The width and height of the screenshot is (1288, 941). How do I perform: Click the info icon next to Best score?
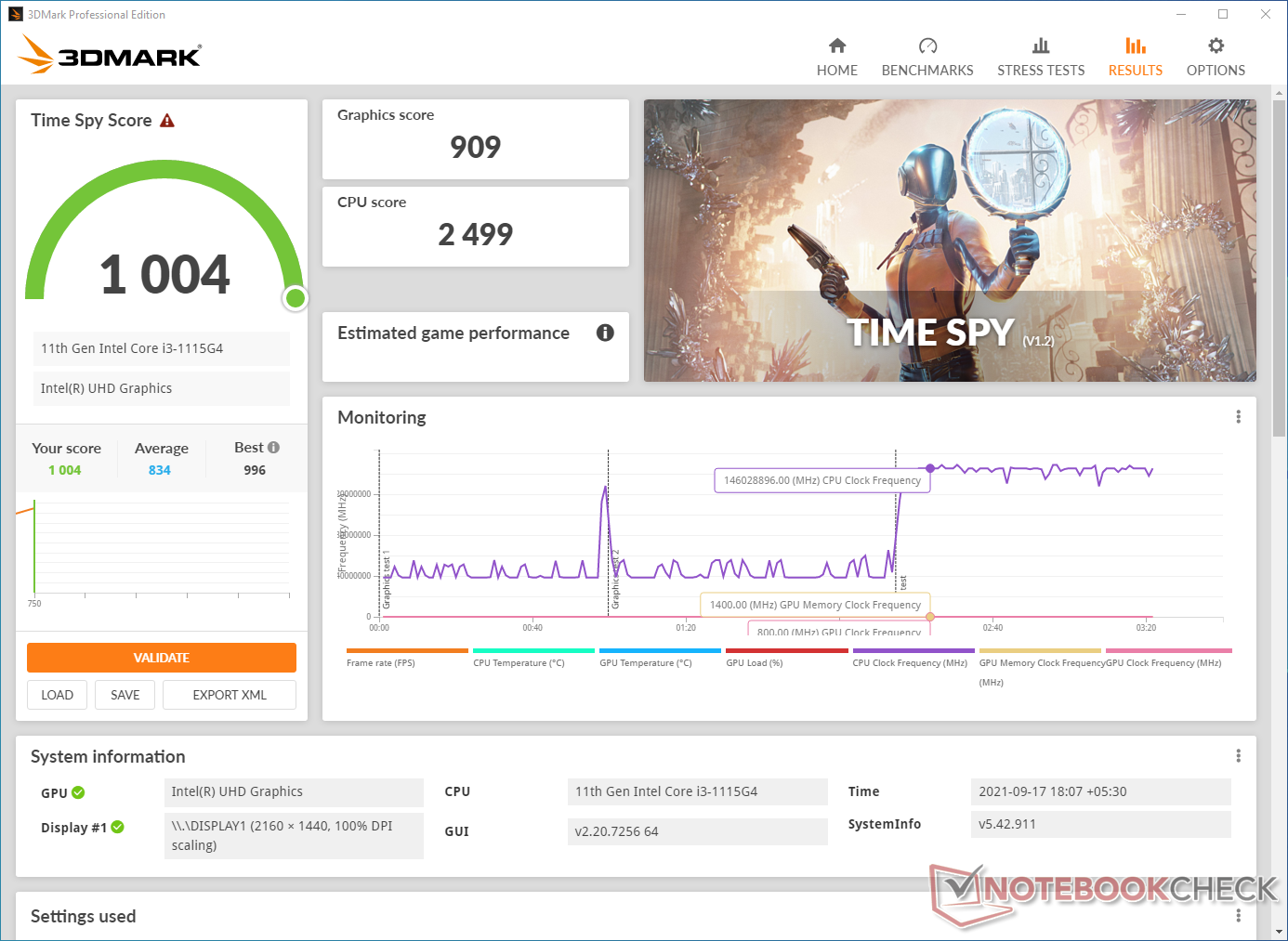(273, 448)
